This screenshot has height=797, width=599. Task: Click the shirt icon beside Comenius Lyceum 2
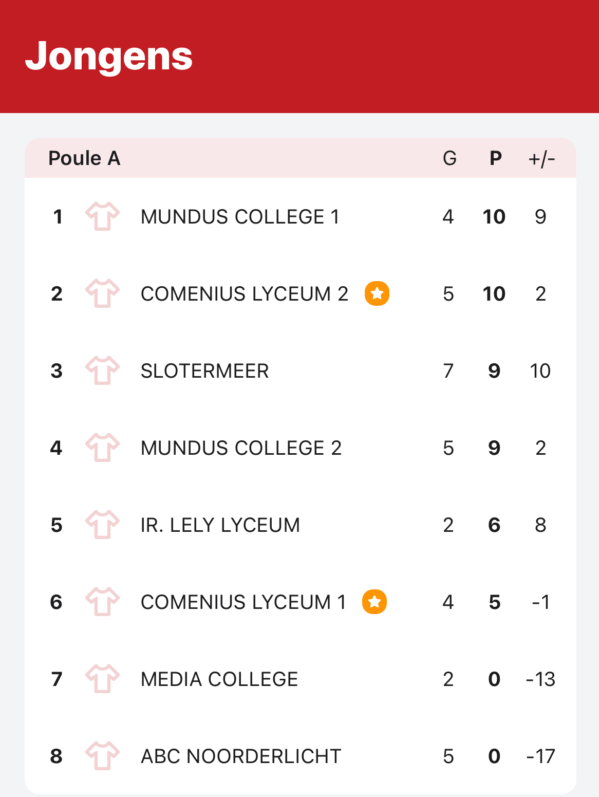coord(102,293)
